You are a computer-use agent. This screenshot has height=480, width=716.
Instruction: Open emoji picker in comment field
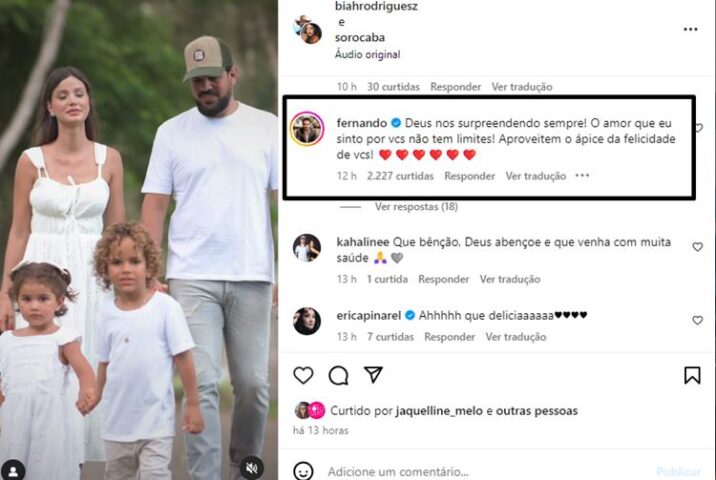[x=303, y=471]
